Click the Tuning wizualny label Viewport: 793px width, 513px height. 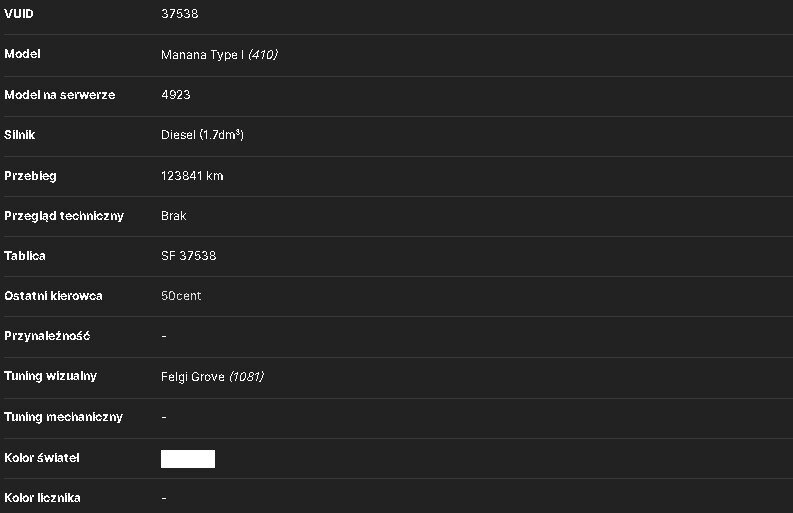tap(51, 376)
